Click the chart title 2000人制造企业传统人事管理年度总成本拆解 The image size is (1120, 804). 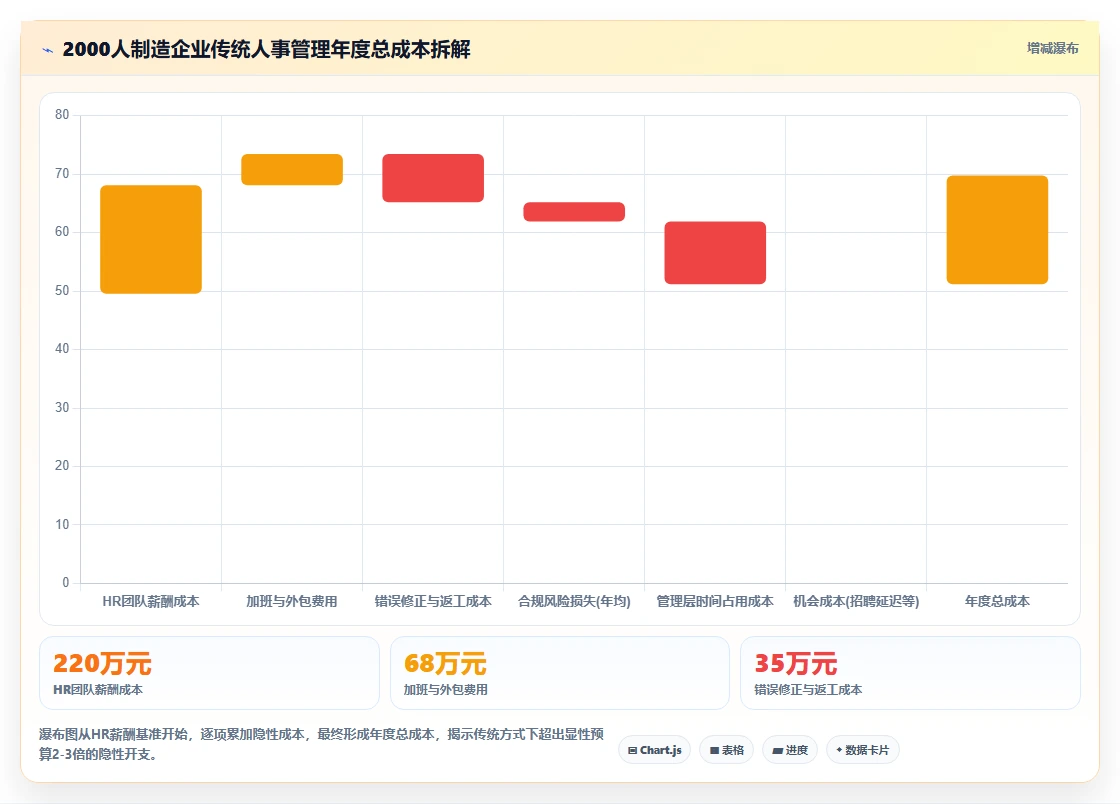pos(266,49)
